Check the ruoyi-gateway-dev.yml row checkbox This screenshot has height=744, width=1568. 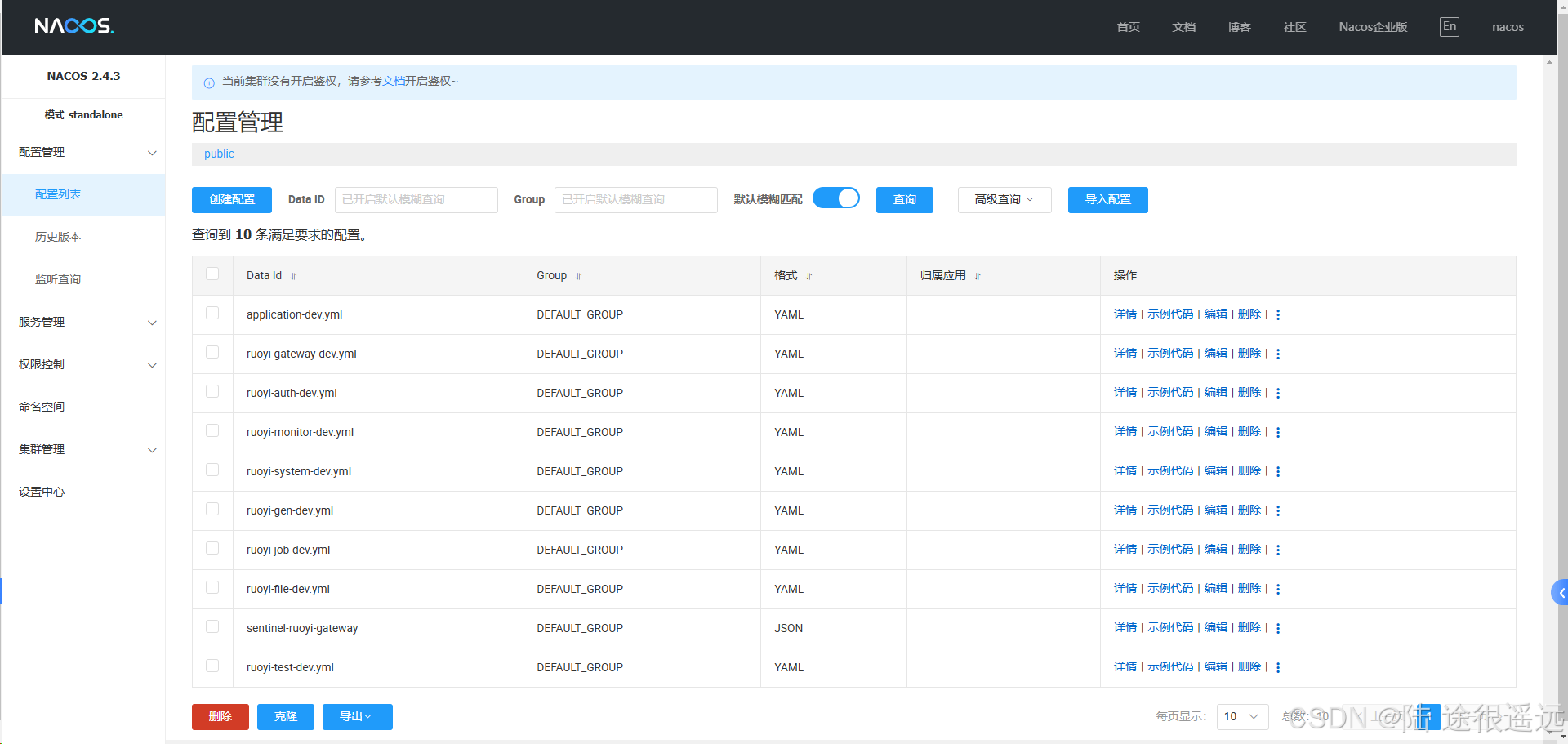(212, 352)
